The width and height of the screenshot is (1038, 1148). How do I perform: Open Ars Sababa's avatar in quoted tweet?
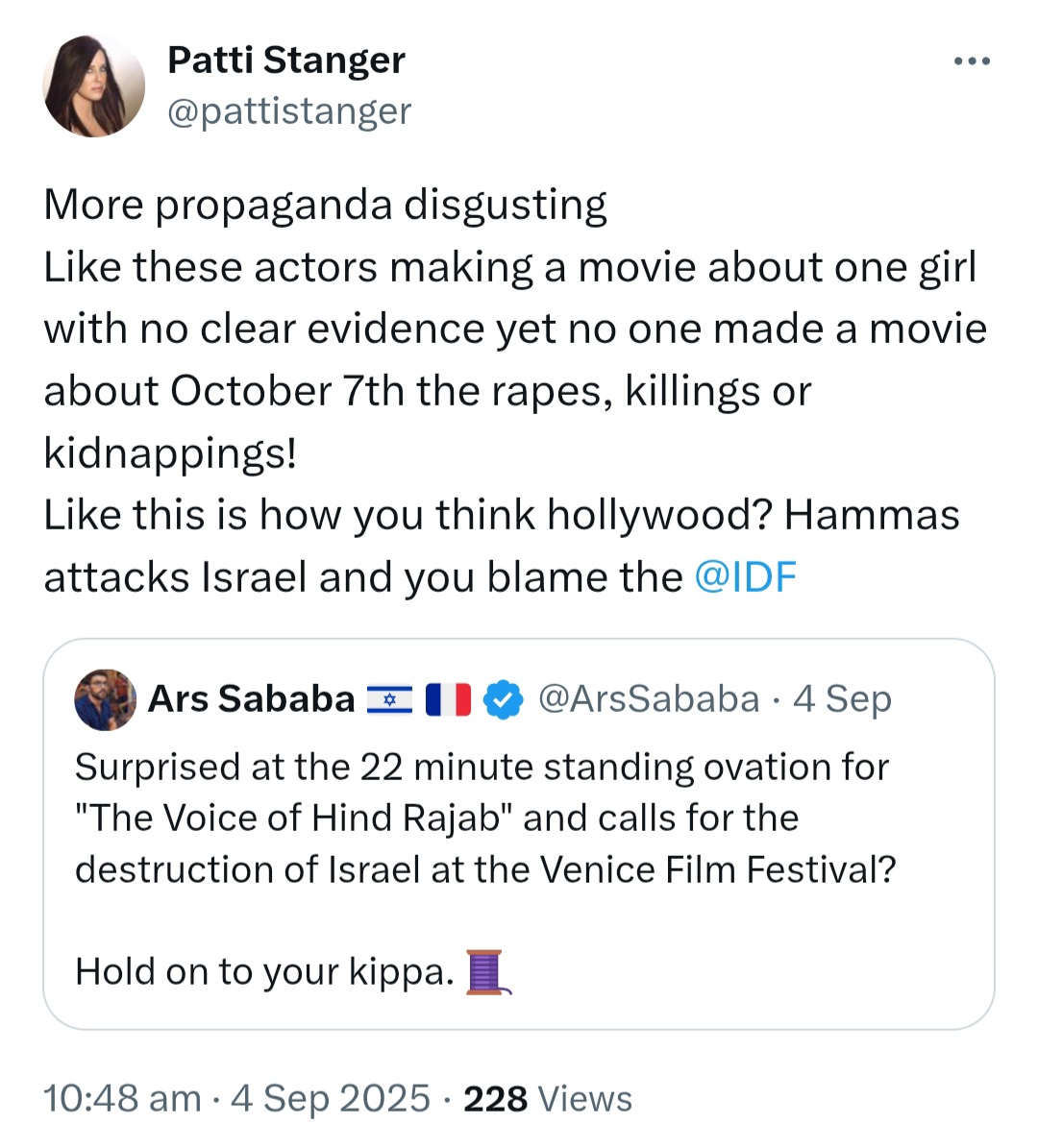106,699
